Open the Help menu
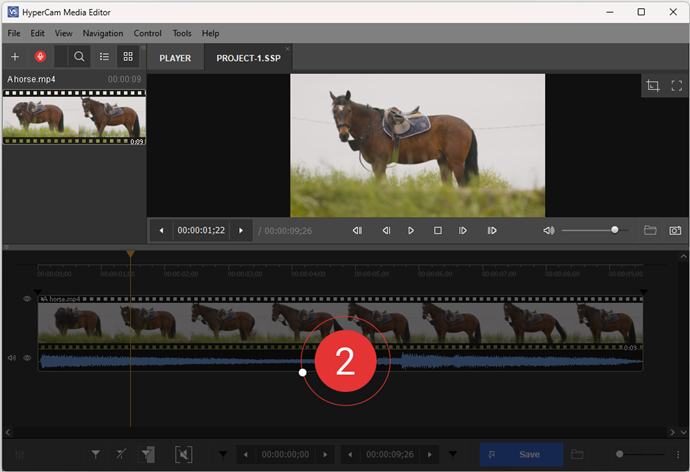 pyautogui.click(x=210, y=33)
